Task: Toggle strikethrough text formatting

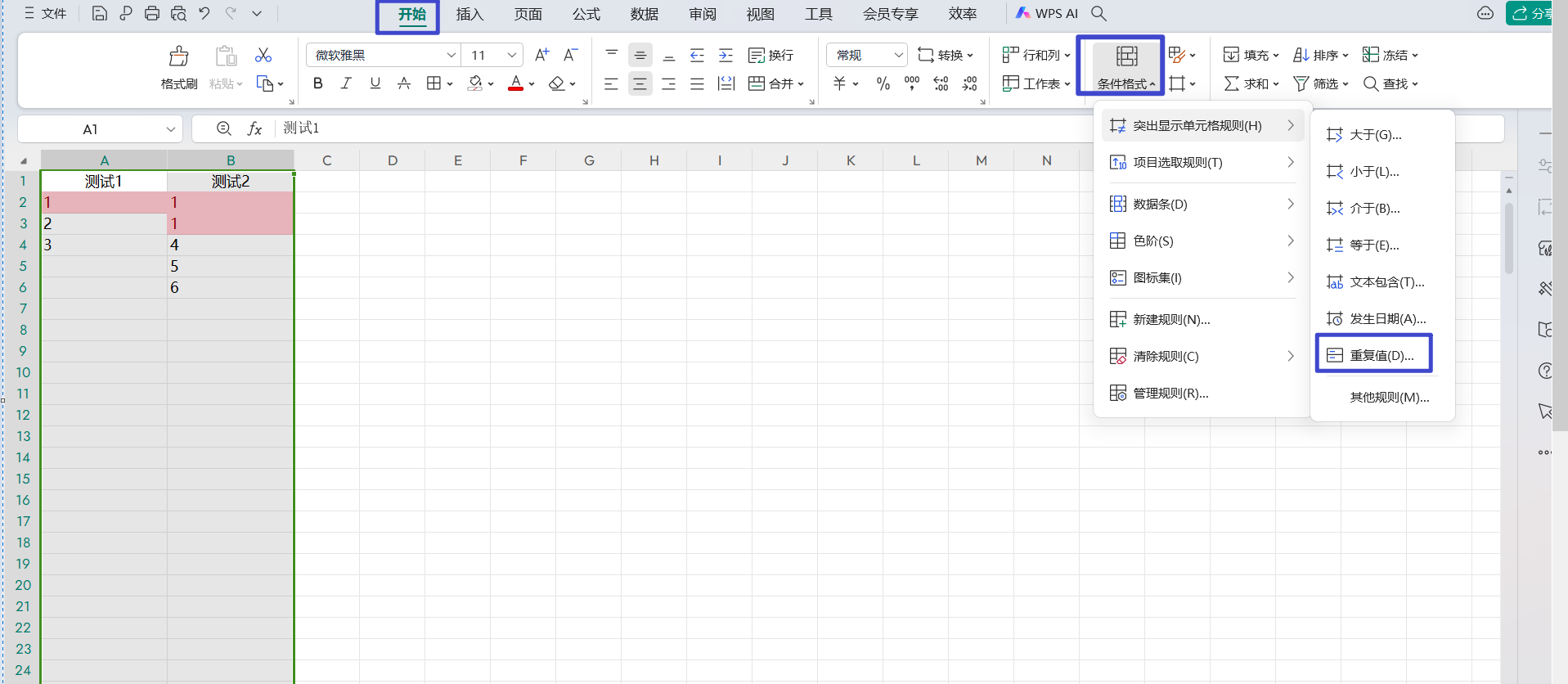Action: [x=404, y=83]
